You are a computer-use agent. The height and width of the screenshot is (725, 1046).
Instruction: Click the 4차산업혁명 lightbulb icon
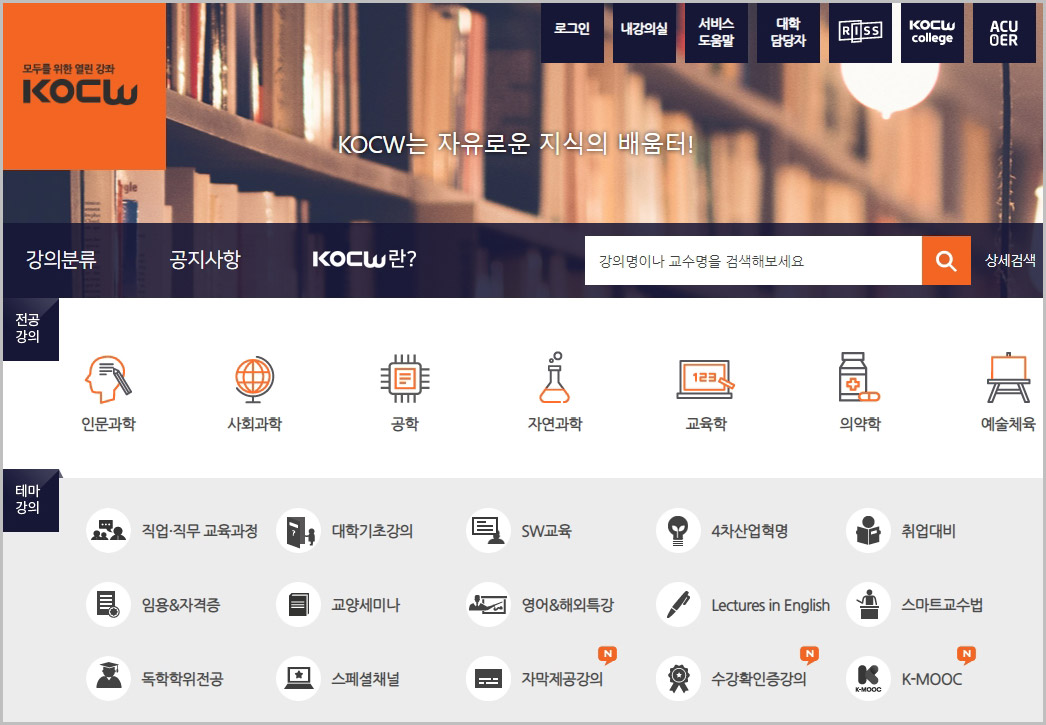tap(678, 532)
